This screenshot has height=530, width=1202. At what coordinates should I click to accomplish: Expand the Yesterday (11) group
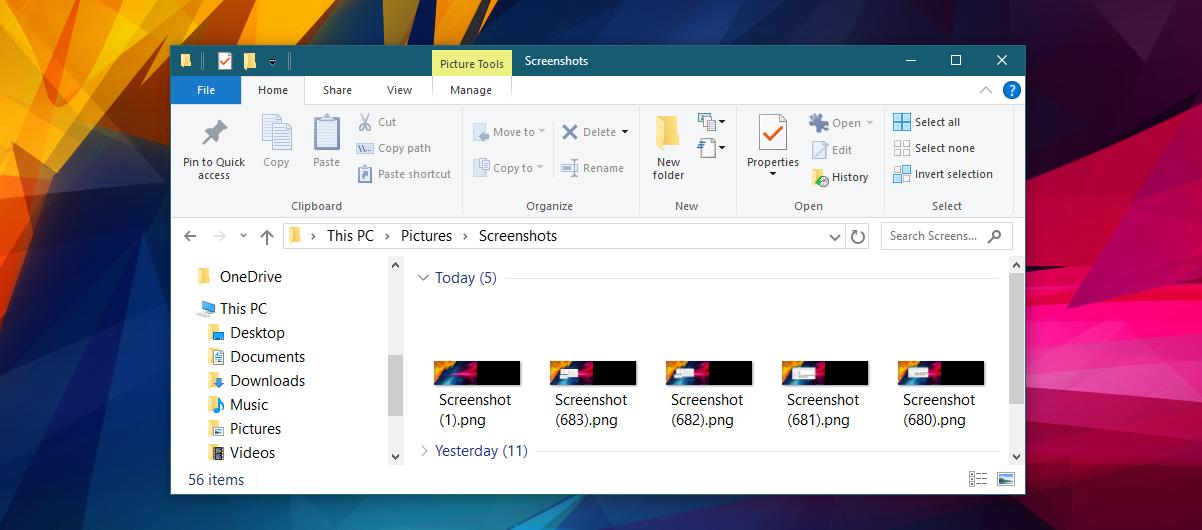[x=423, y=451]
